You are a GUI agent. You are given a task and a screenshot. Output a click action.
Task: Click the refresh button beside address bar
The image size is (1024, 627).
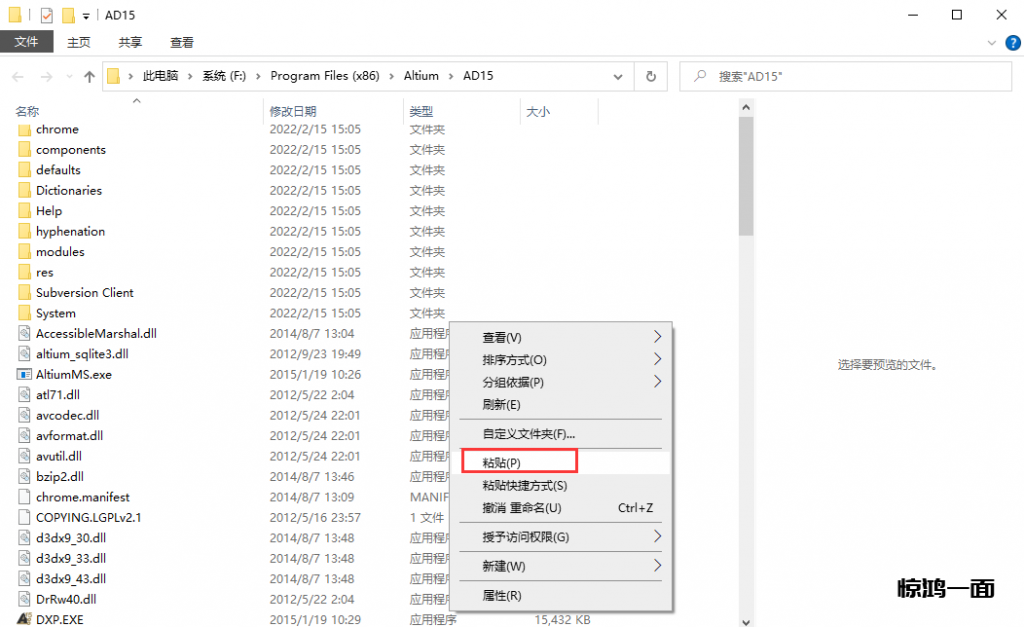coord(651,76)
